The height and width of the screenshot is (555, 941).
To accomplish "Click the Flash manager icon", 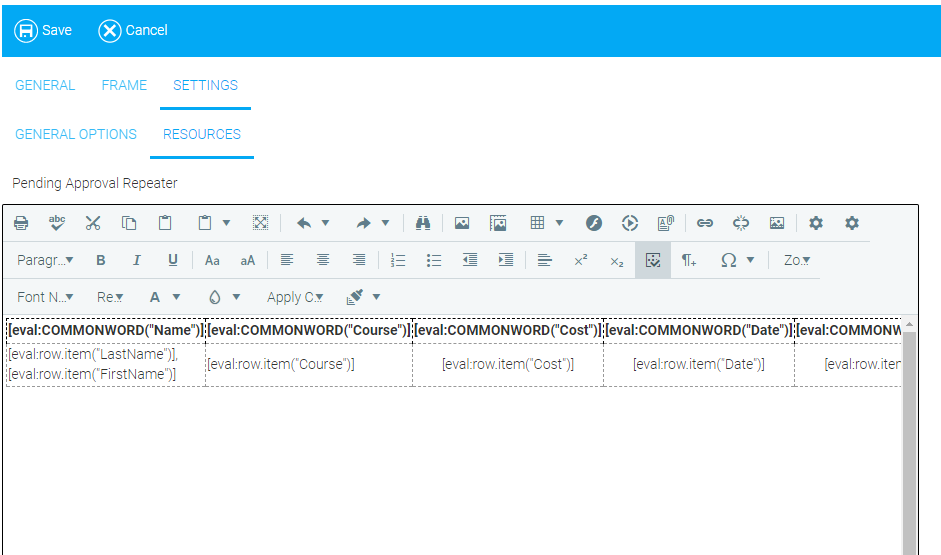I will point(594,223).
